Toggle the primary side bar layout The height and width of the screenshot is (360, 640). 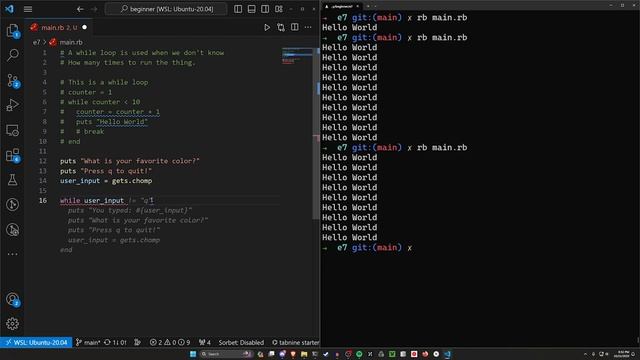[238, 9]
